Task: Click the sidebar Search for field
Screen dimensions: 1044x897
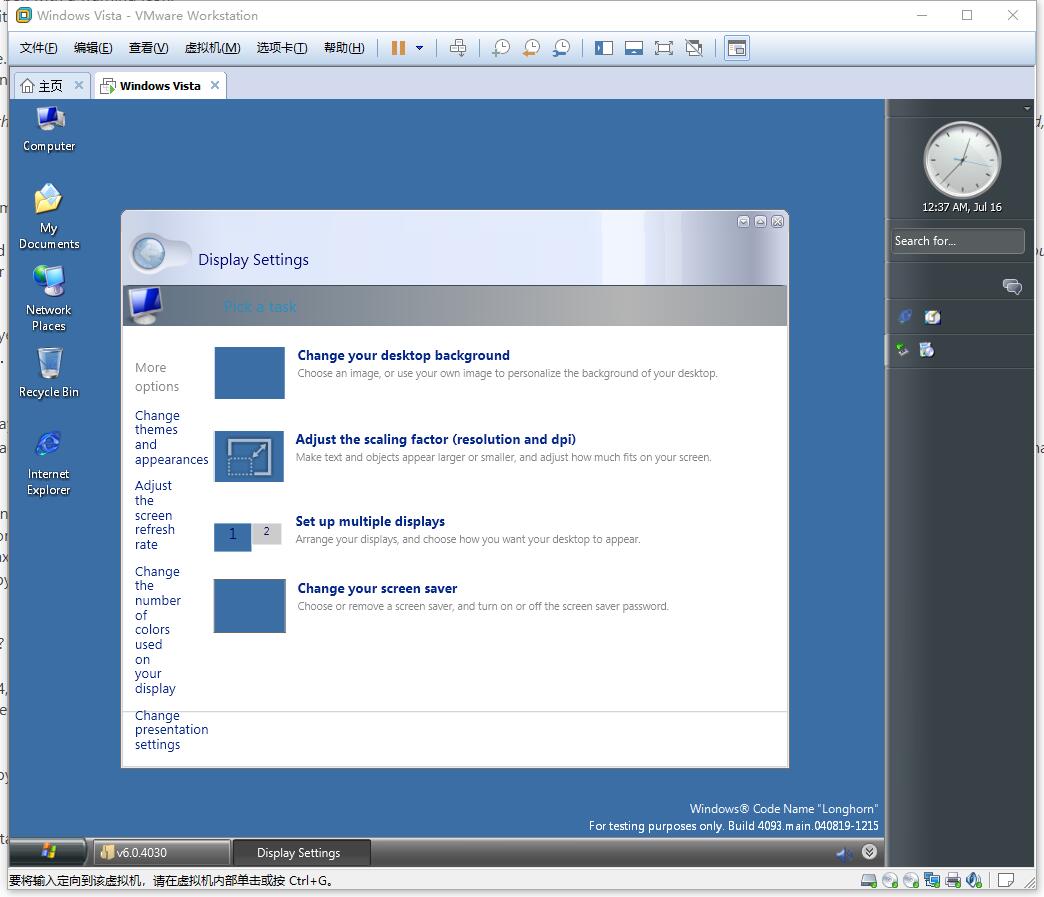Action: pyautogui.click(x=957, y=241)
